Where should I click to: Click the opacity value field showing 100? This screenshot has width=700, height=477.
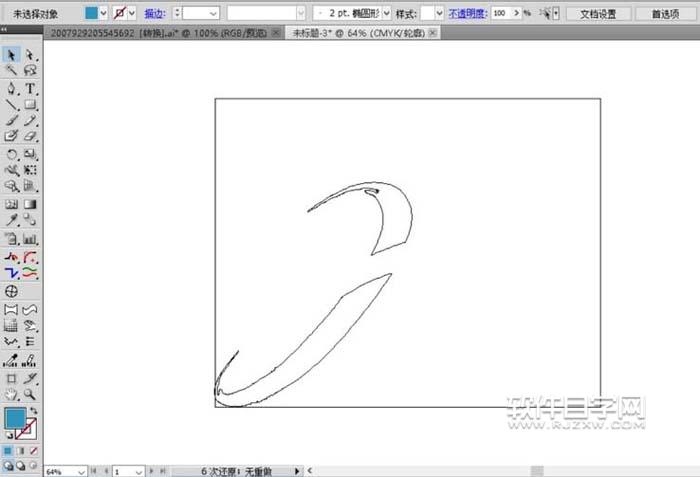501,13
